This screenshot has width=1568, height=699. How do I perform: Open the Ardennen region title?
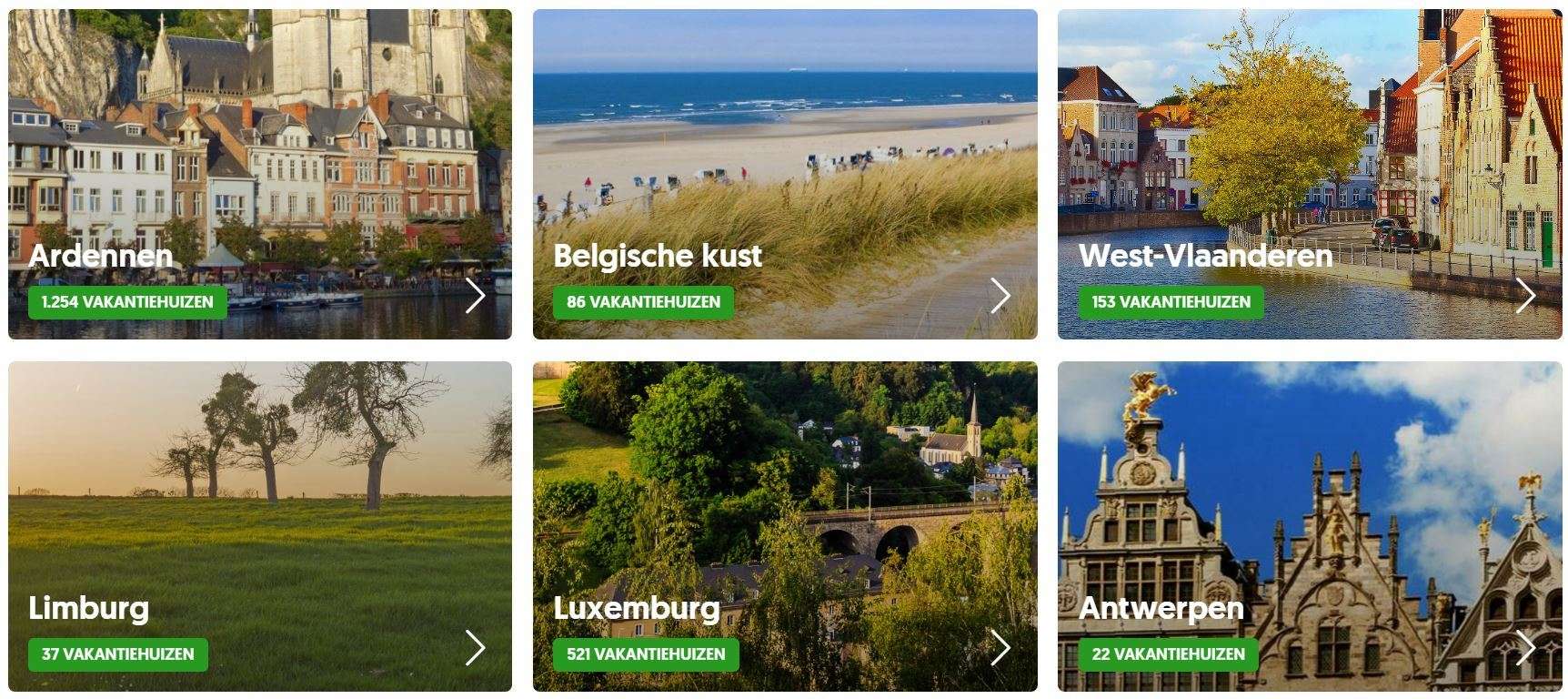pyautogui.click(x=100, y=256)
